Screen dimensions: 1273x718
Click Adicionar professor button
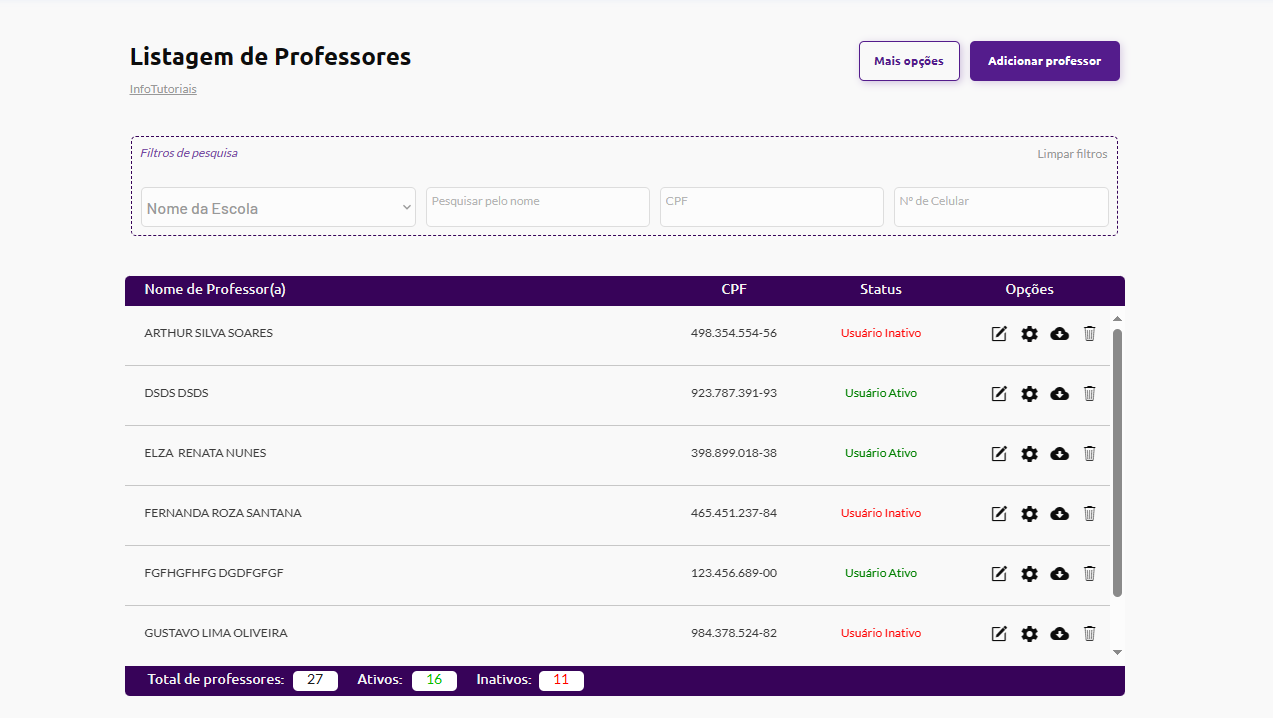(x=1045, y=61)
